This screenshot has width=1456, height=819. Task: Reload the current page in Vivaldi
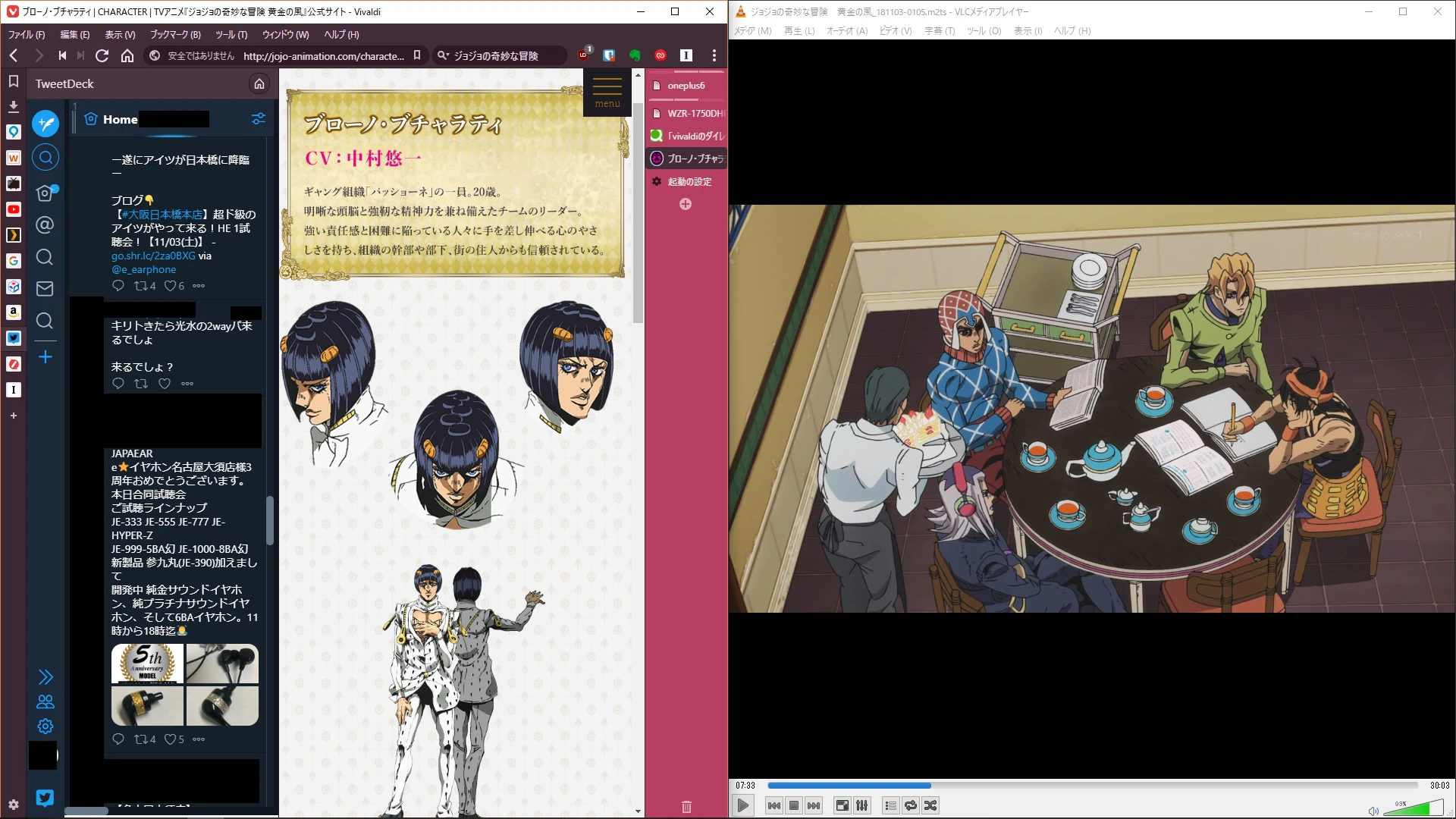coord(102,55)
